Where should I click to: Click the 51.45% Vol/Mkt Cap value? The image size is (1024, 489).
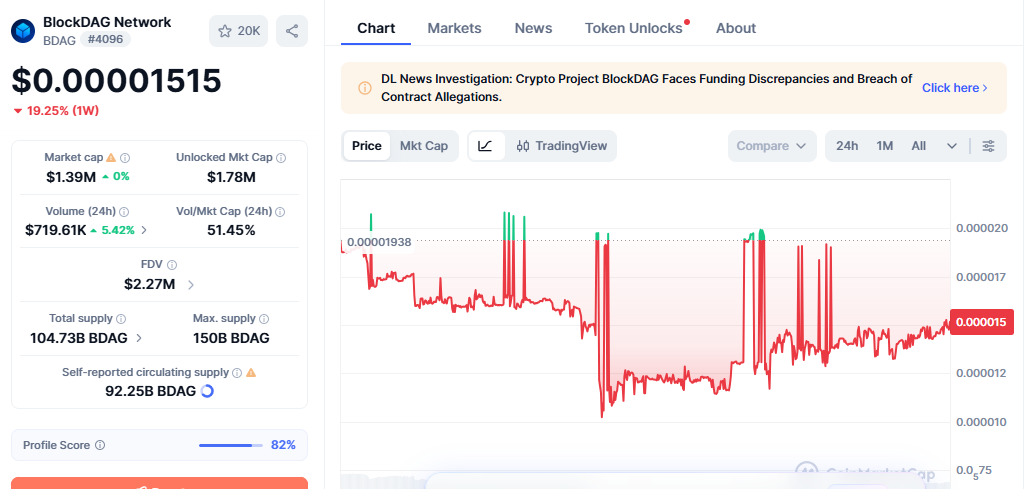tap(231, 230)
